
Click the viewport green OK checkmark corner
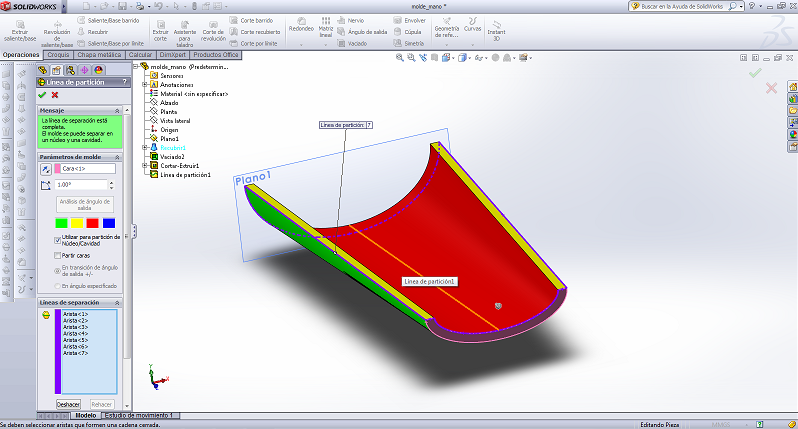click(x=755, y=73)
